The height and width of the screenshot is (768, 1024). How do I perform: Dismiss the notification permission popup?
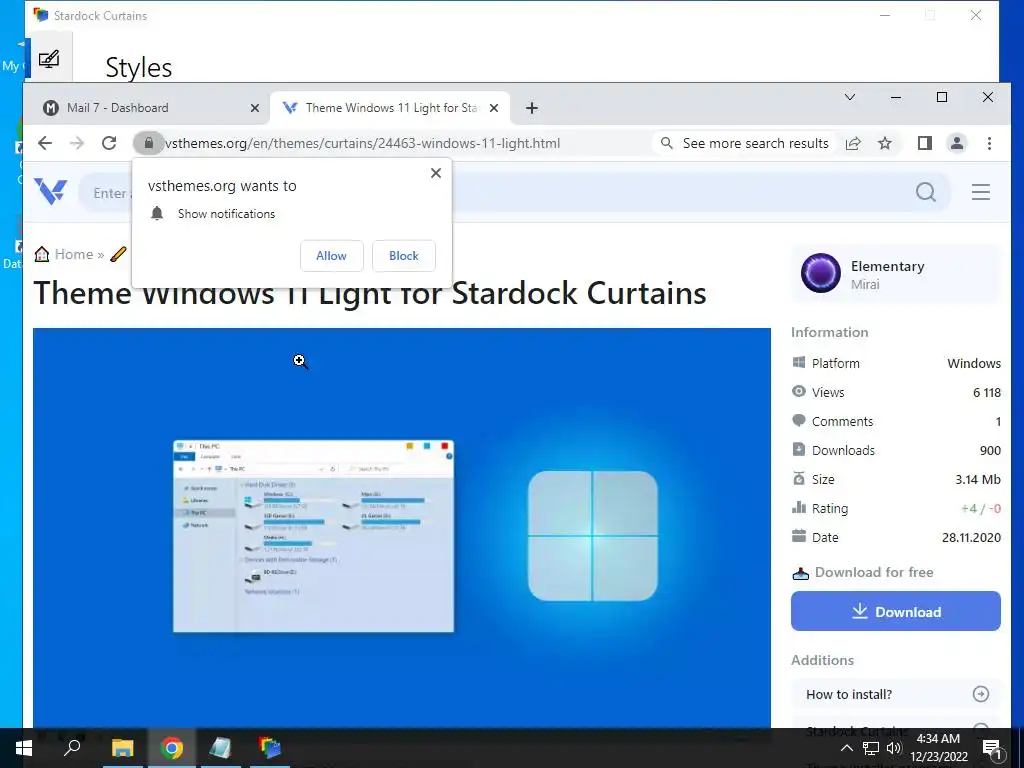436,173
